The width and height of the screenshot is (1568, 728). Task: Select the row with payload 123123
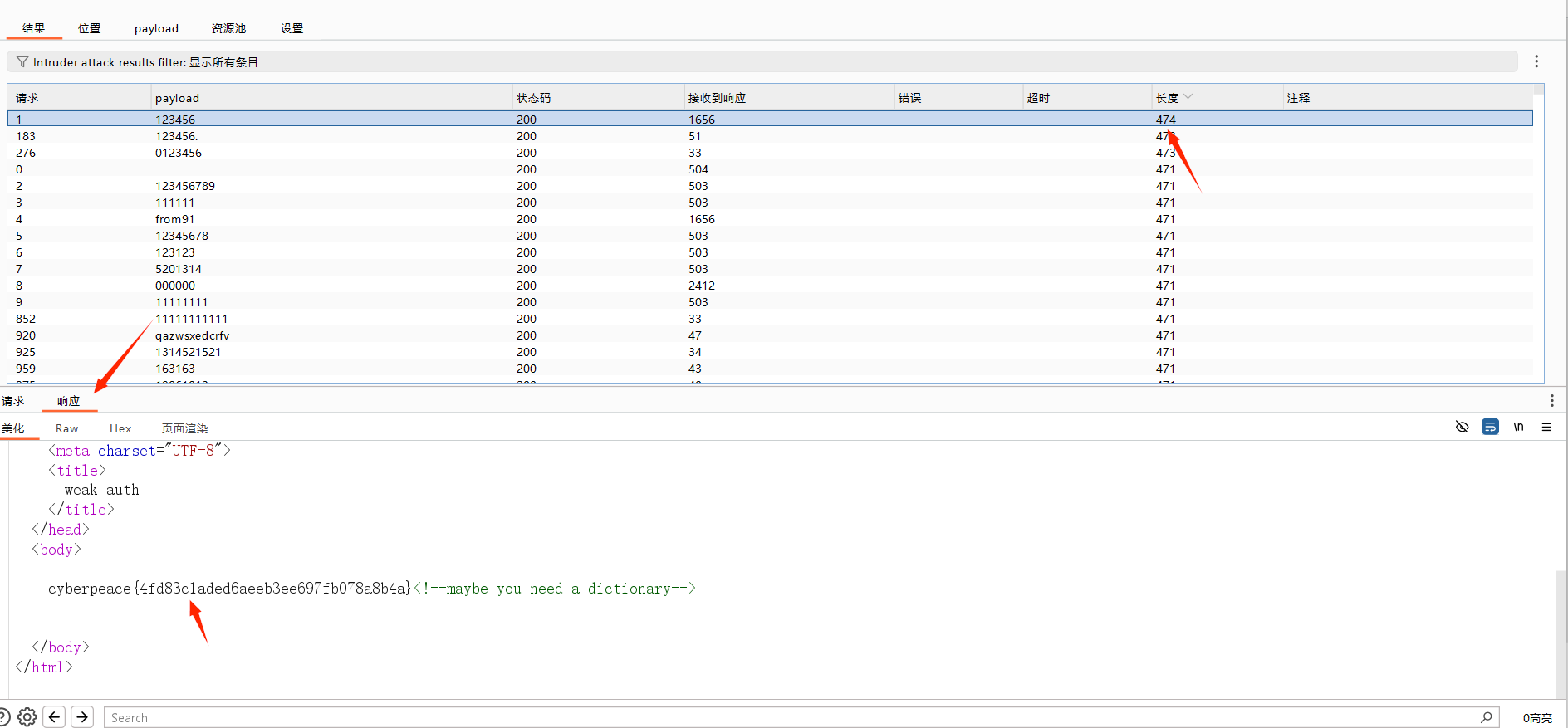tap(770, 252)
